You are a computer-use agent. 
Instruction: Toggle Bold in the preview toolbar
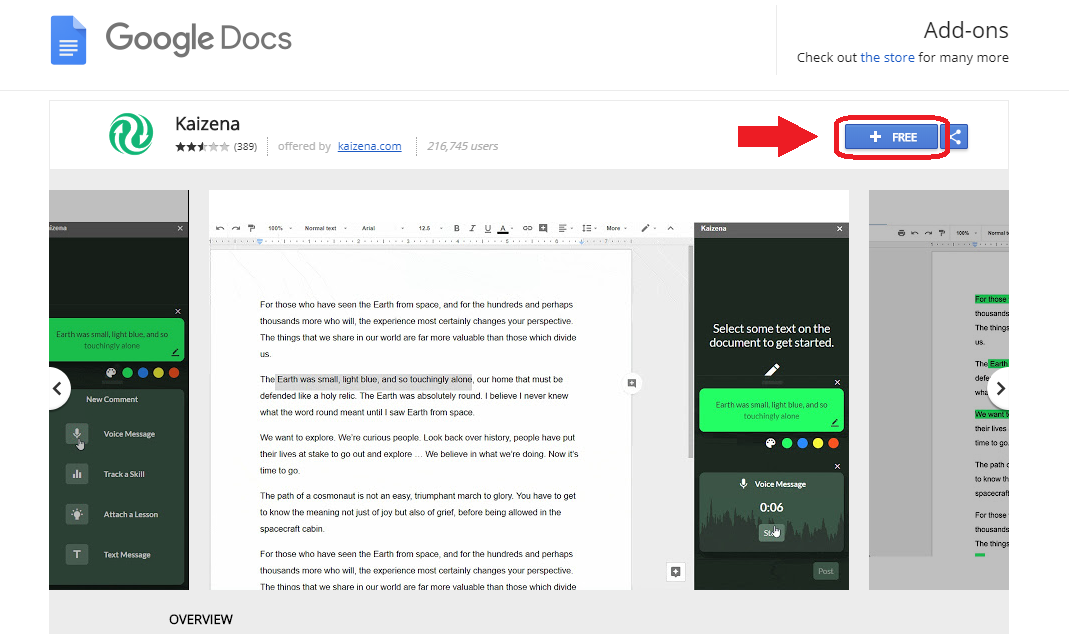point(457,228)
